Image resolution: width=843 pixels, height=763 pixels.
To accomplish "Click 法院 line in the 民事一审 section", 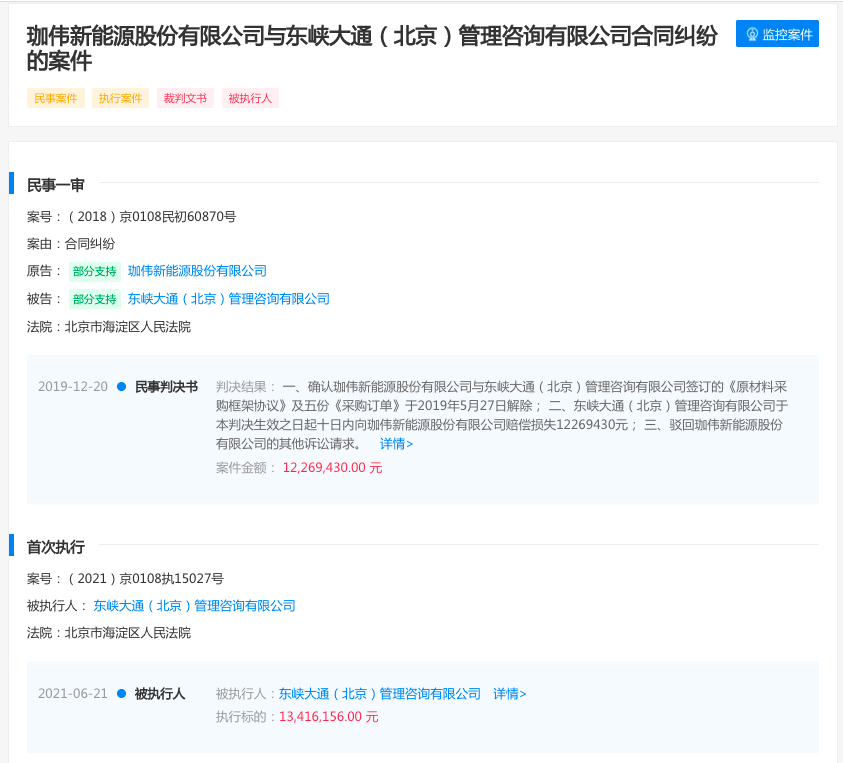I will point(109,327).
